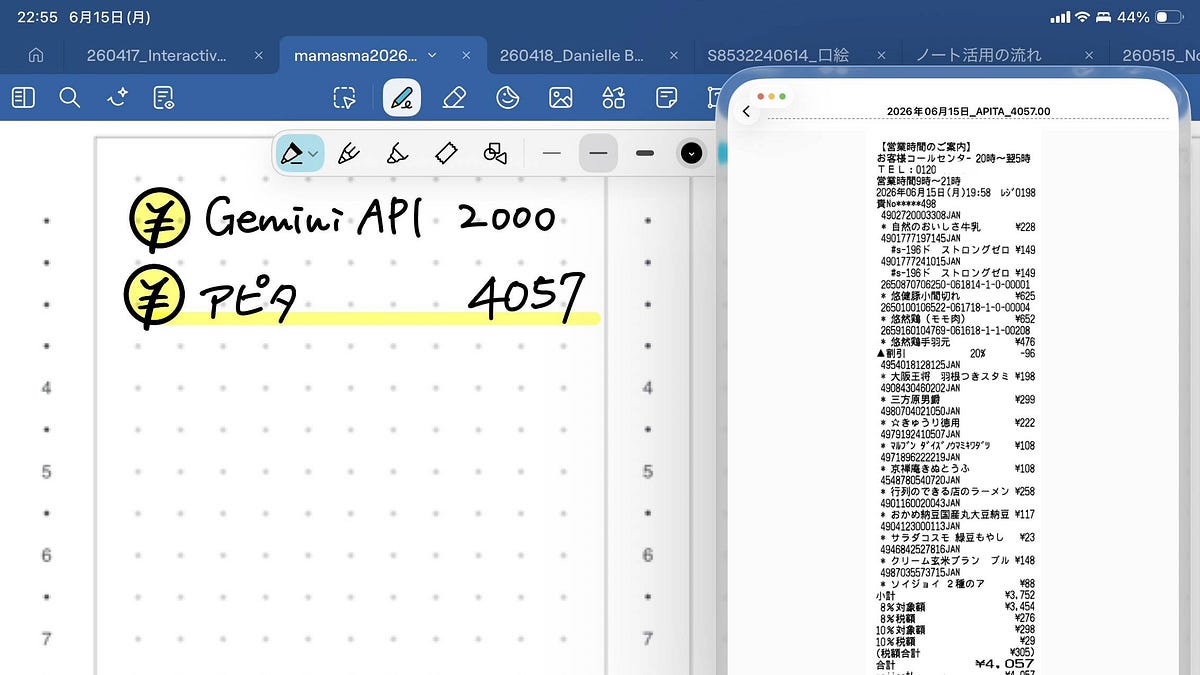The width and height of the screenshot is (1200, 675).
Task: Click the receipt line '自然のおいしさ牛乳'
Action: pos(956,227)
